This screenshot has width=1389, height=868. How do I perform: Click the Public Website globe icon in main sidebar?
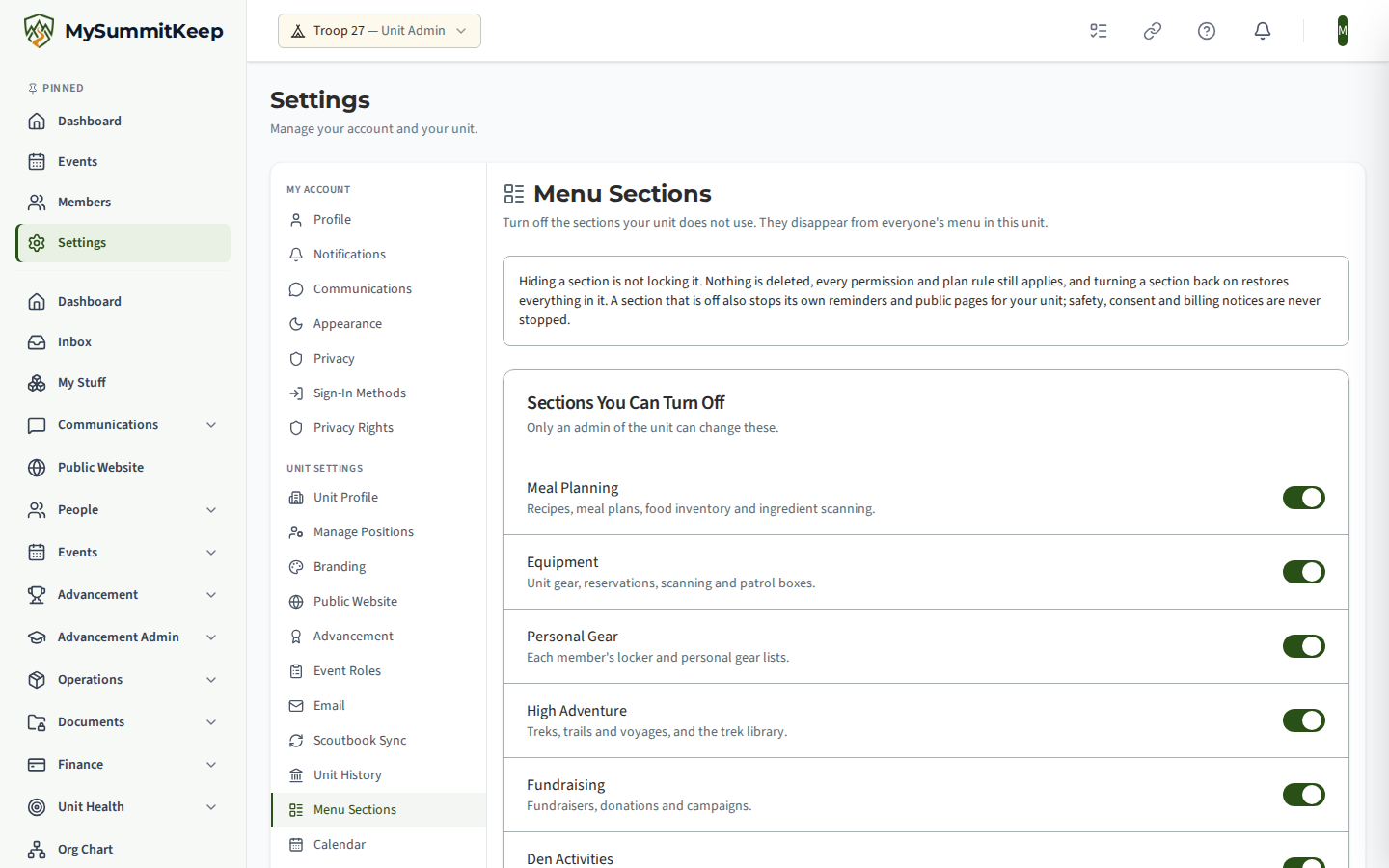(x=37, y=468)
